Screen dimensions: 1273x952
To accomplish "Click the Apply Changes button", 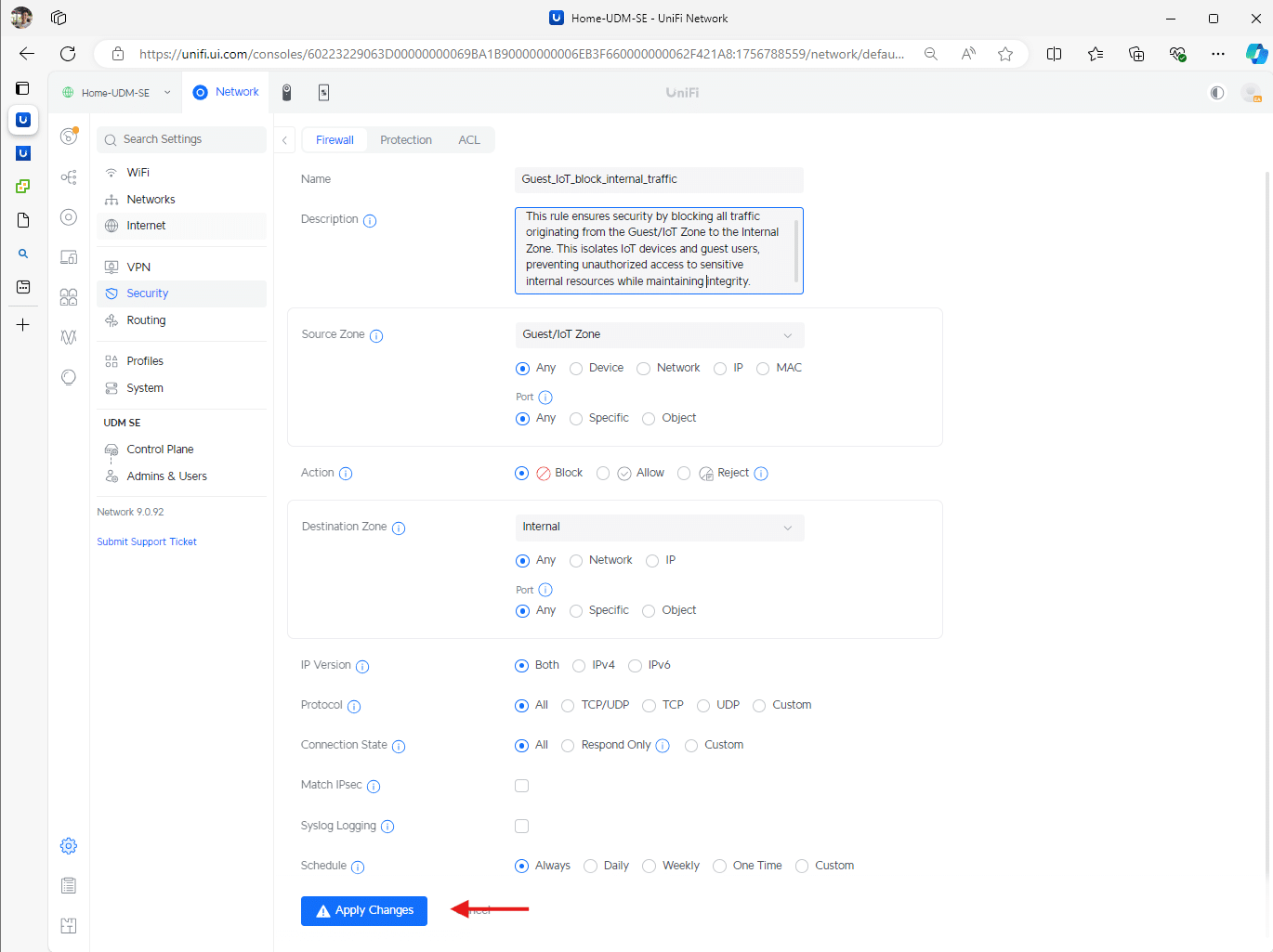I will tap(364, 911).
